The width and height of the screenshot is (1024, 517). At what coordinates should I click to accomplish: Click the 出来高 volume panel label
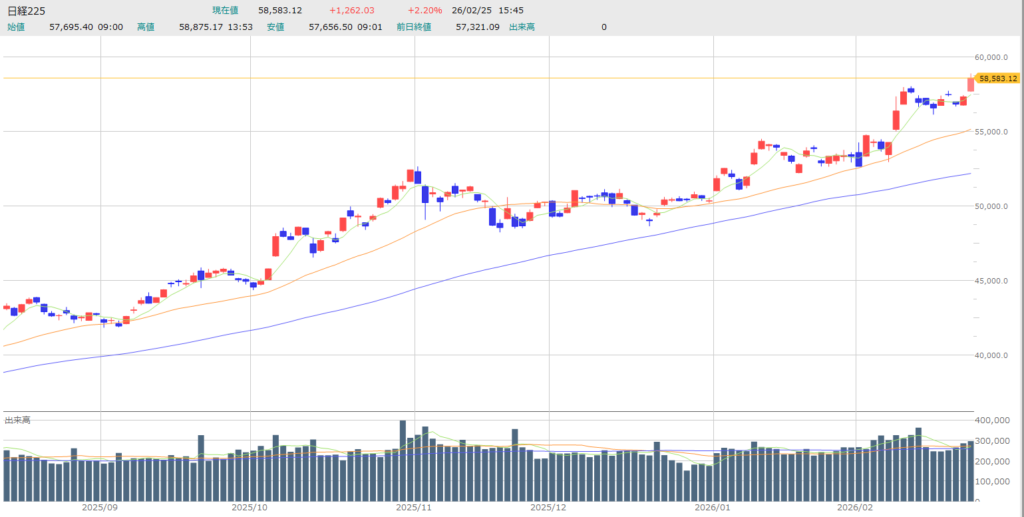click(18, 418)
